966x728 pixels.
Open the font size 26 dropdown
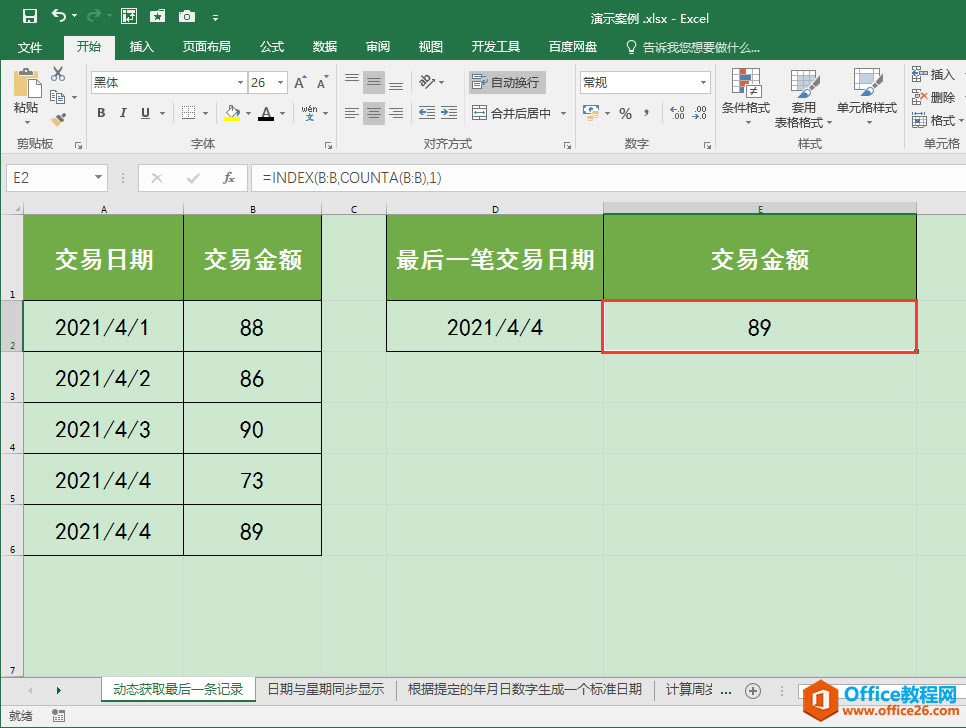[x=280, y=83]
